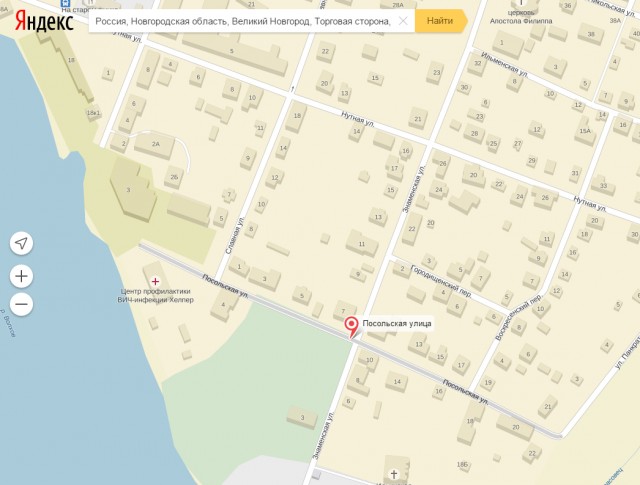This screenshot has width=640, height=485.
Task: Click the Yandex logo
Action: pos(44,20)
